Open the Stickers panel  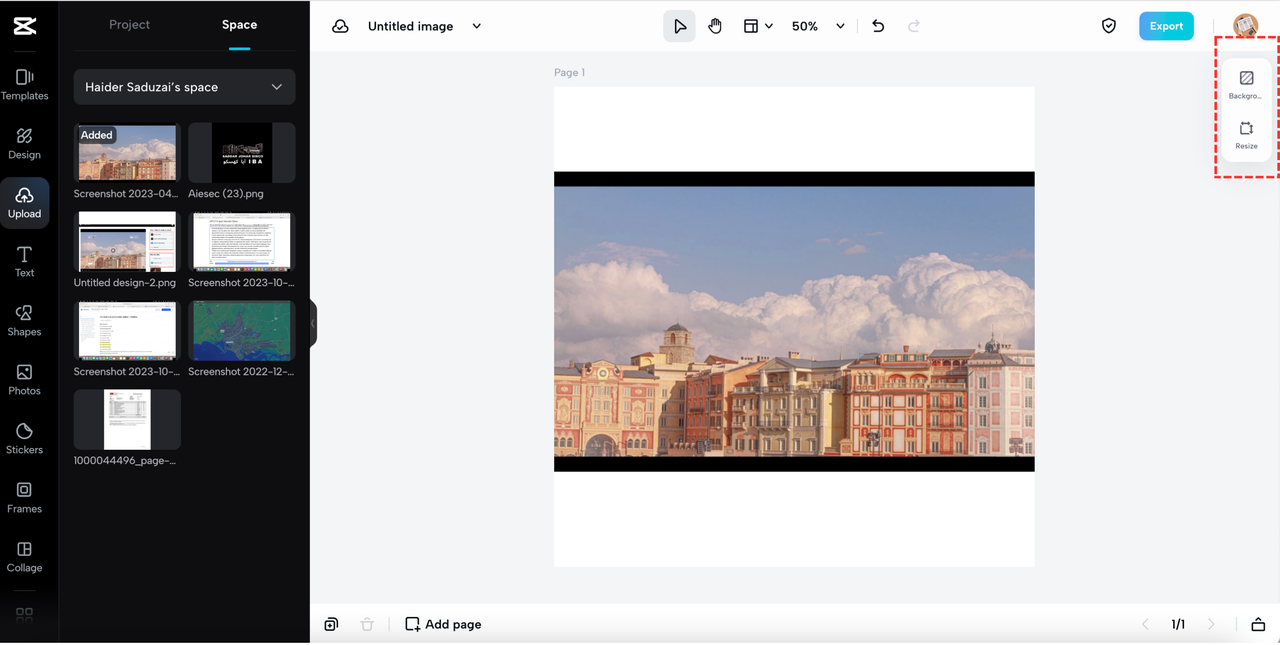[24, 438]
